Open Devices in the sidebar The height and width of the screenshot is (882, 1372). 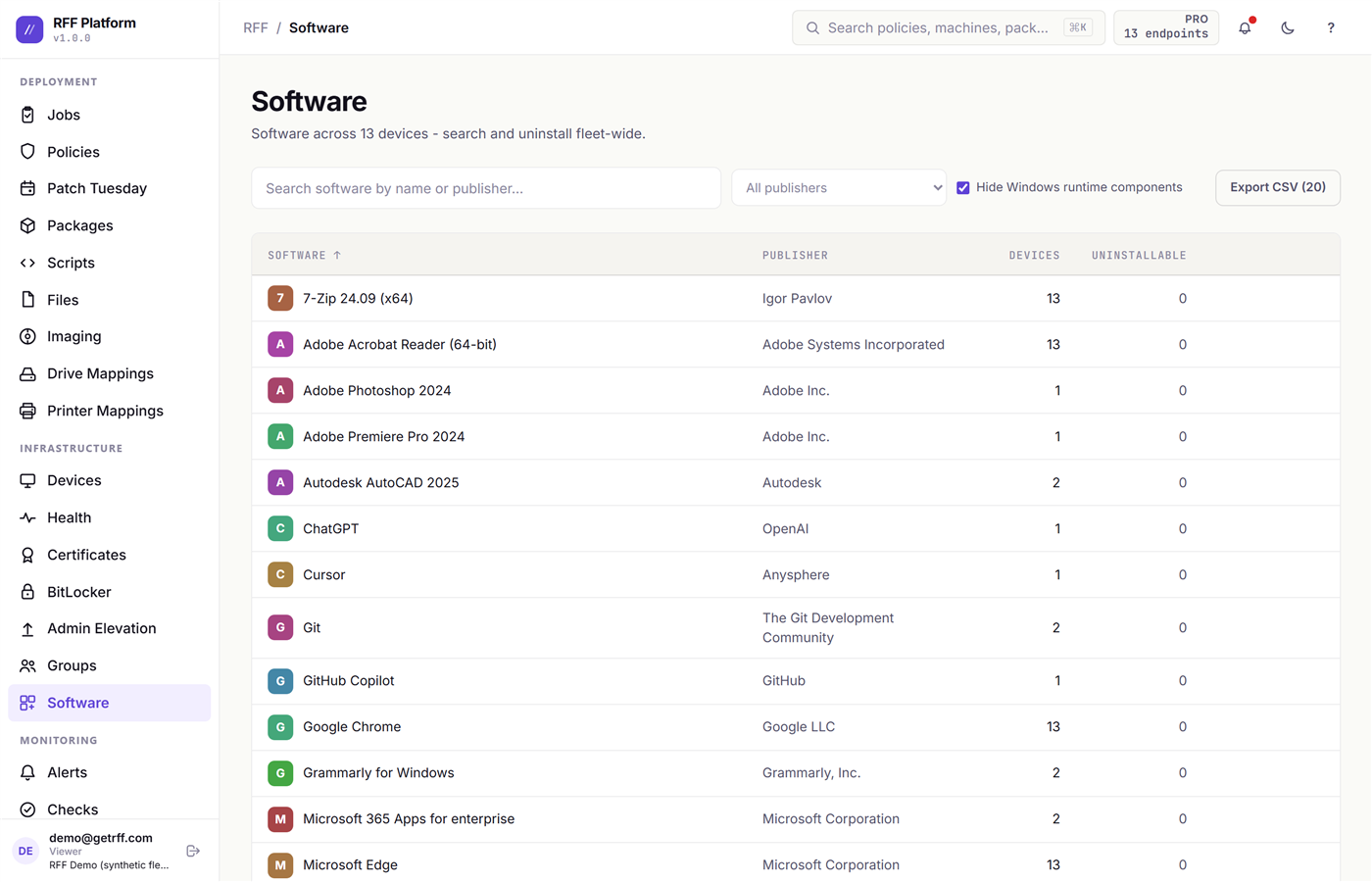point(109,480)
